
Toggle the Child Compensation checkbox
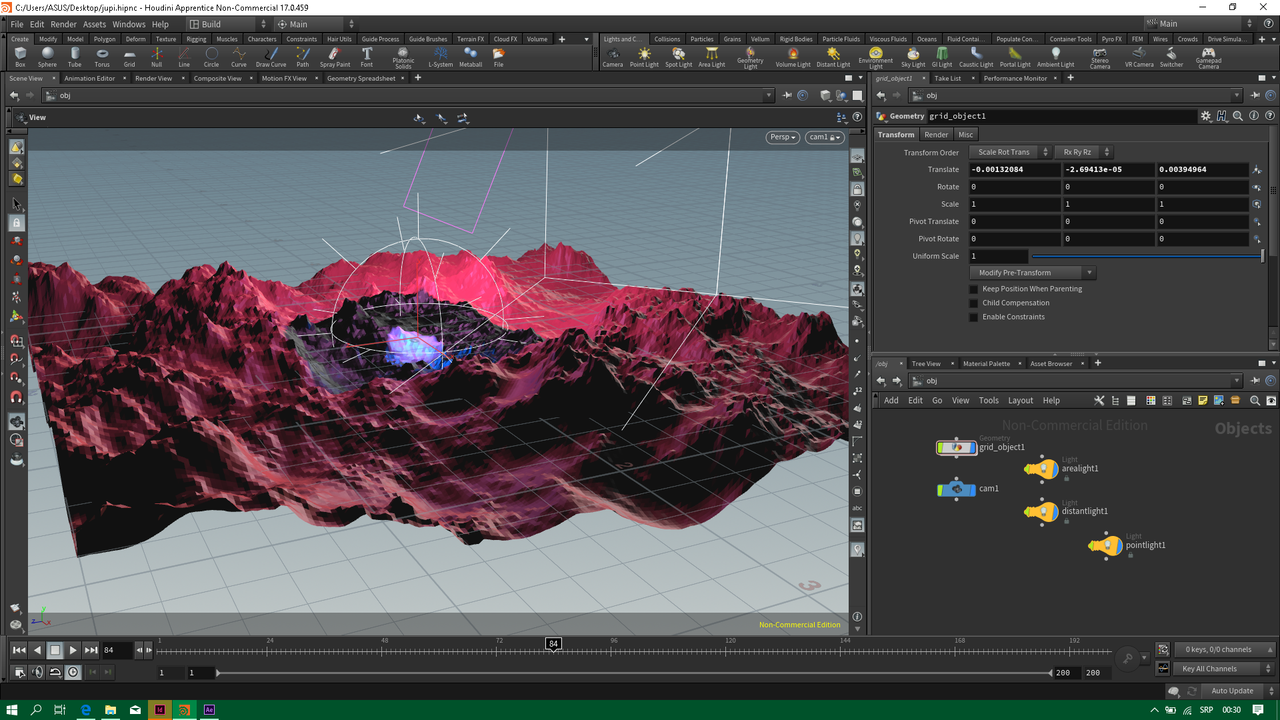[974, 303]
